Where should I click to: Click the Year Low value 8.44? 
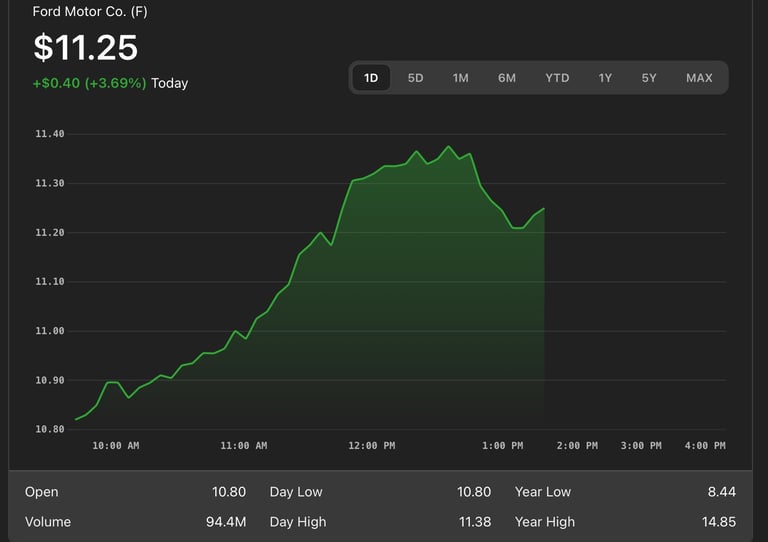(720, 492)
